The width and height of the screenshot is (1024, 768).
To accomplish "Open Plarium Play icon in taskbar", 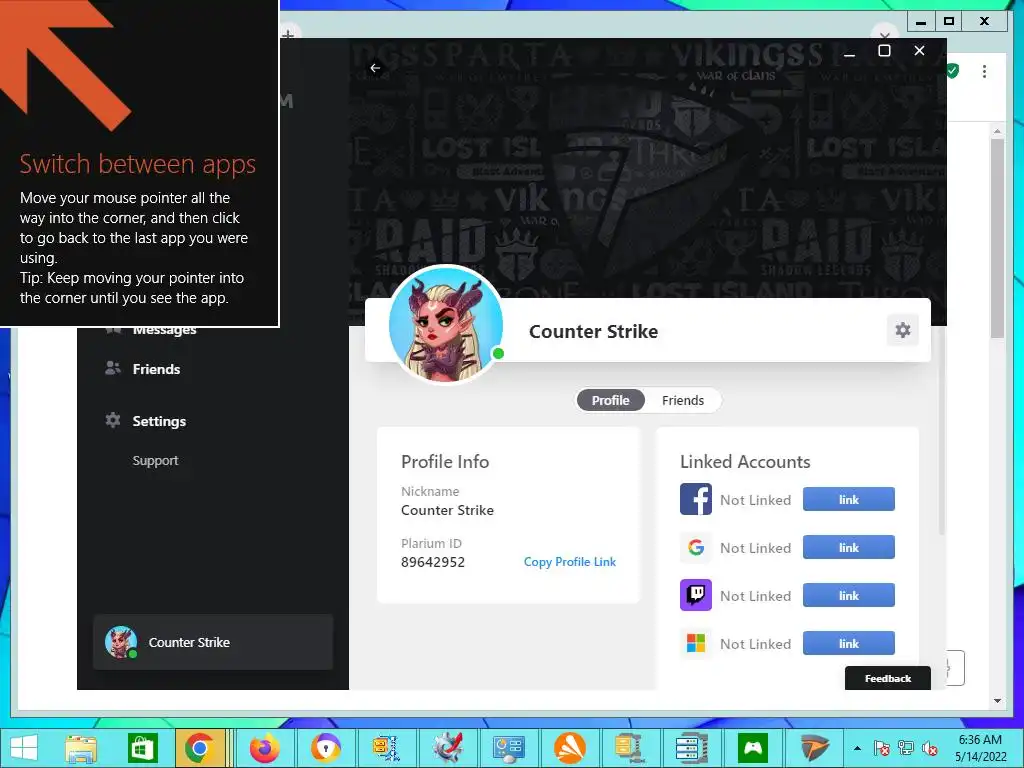I will (x=814, y=748).
